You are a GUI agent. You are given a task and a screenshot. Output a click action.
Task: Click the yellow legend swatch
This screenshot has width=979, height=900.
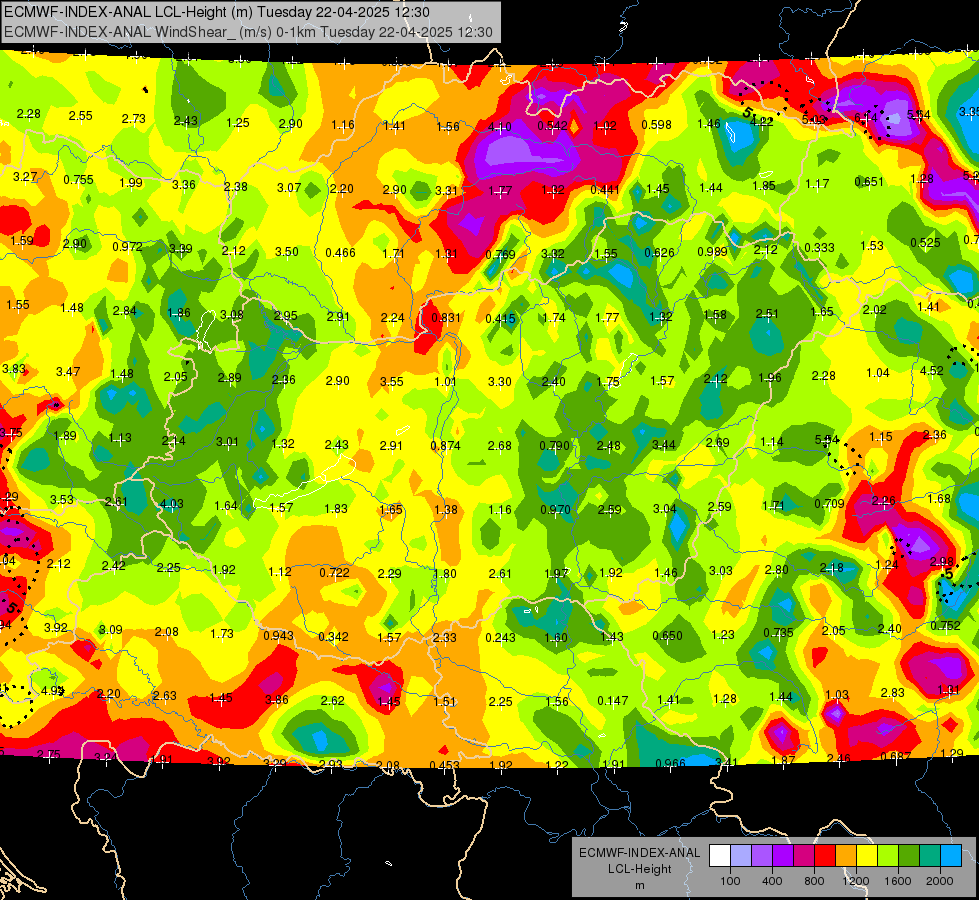(x=867, y=856)
